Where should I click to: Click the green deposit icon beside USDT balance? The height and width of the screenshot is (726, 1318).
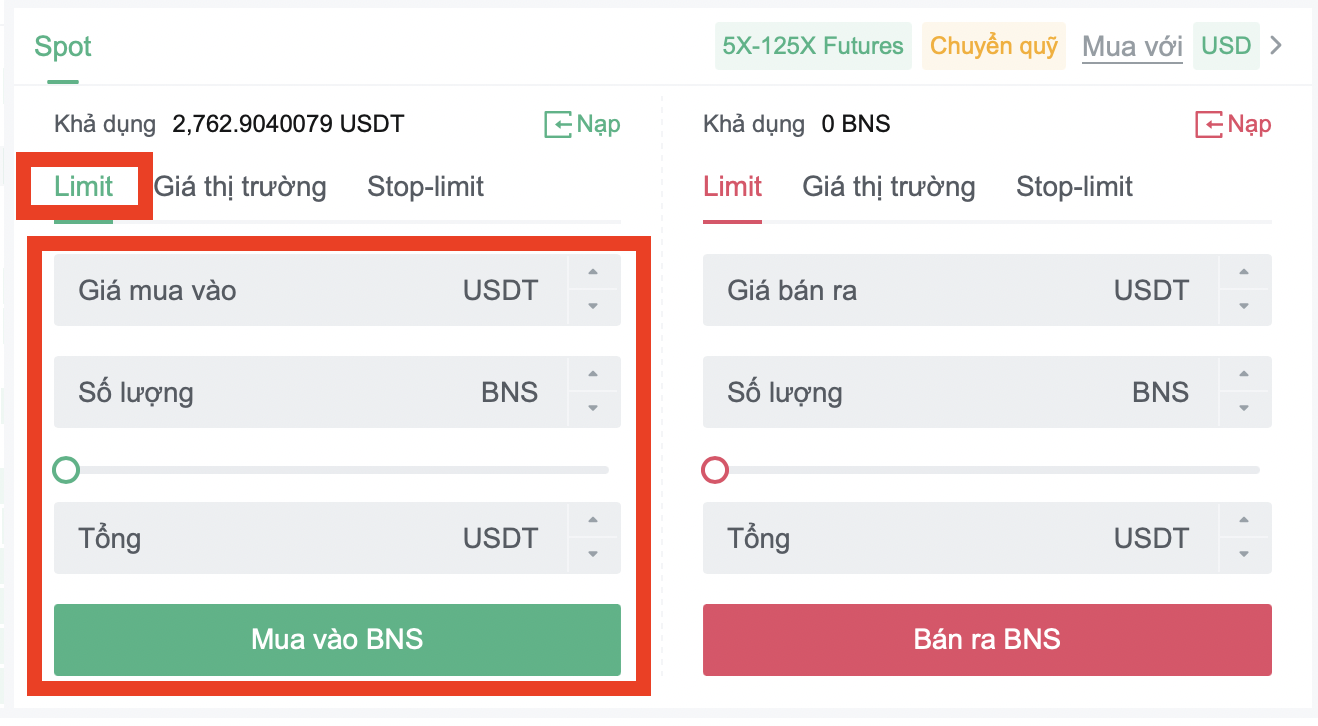point(557,124)
